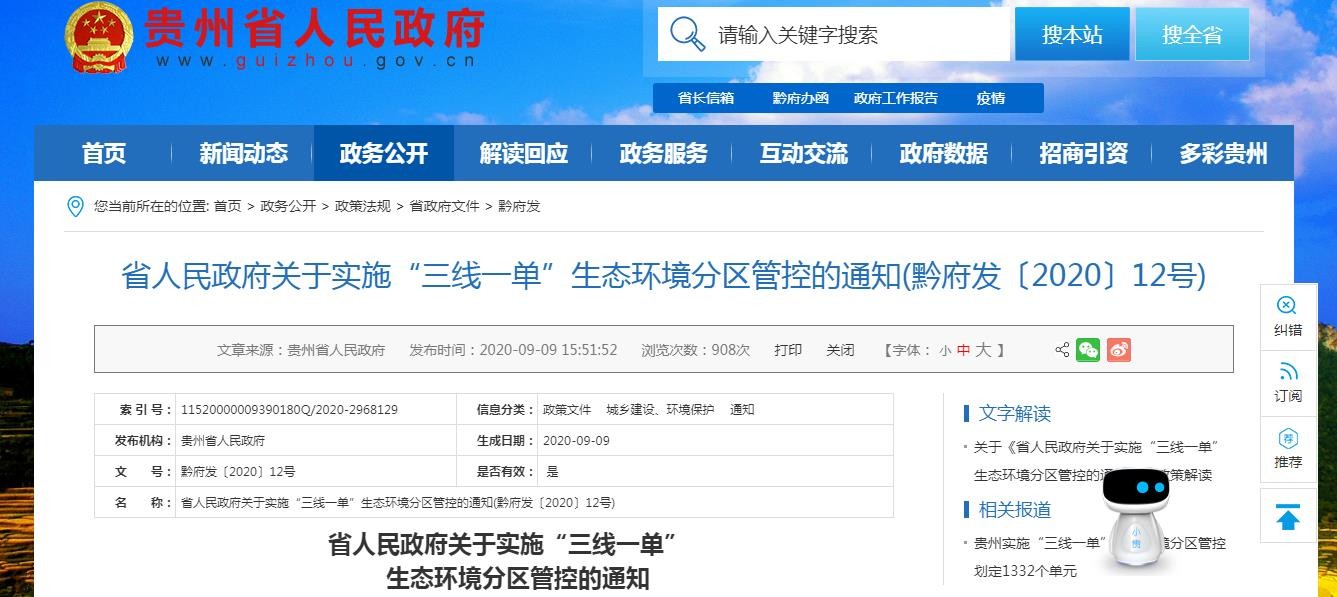Open the 省长信箱 quick link
Image resolution: width=1337 pixels, height=597 pixels.
[706, 98]
